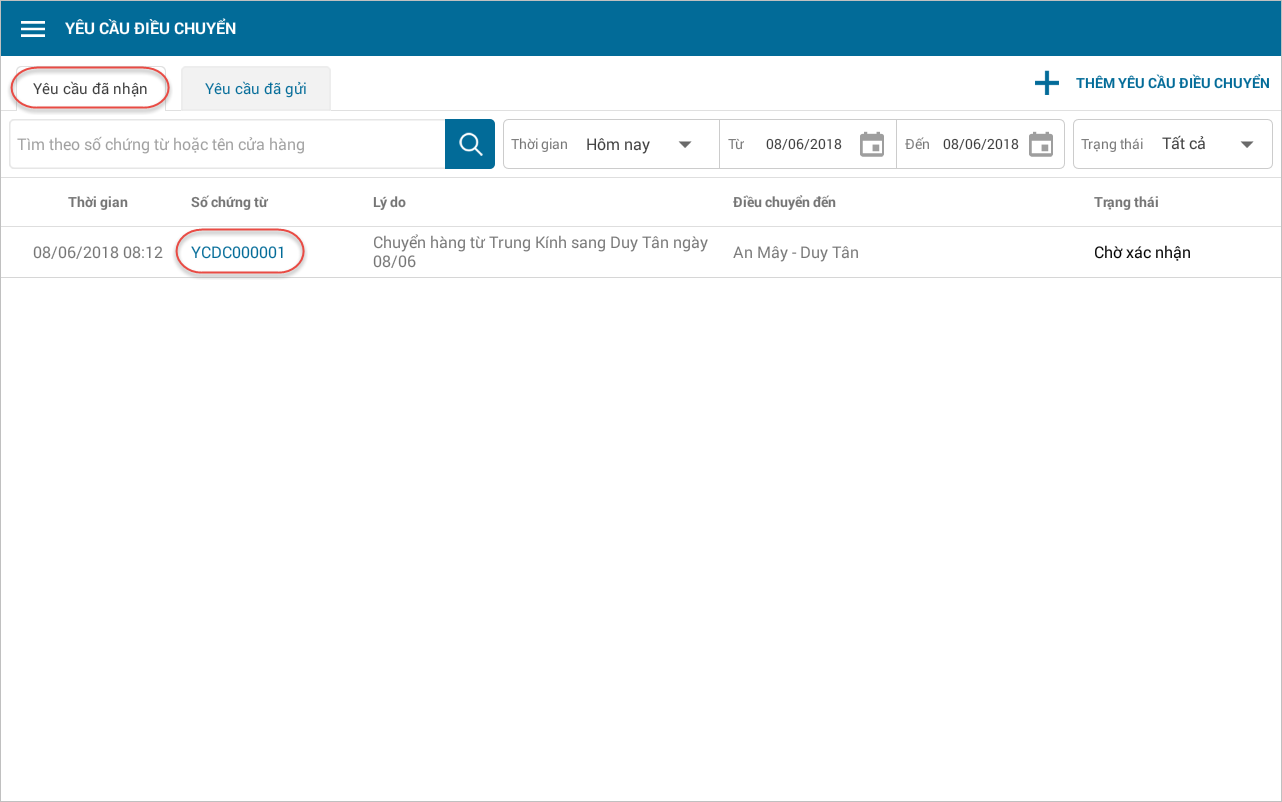This screenshot has width=1282, height=802.
Task: Click the Số chứng từ column header
Action: pos(229,202)
